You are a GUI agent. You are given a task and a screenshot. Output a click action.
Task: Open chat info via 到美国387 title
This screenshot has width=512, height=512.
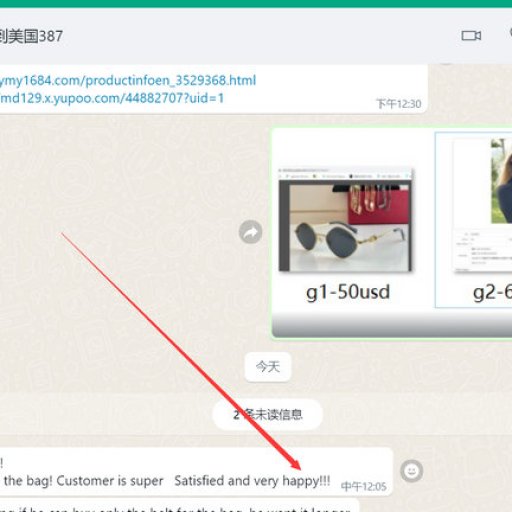[x=31, y=36]
